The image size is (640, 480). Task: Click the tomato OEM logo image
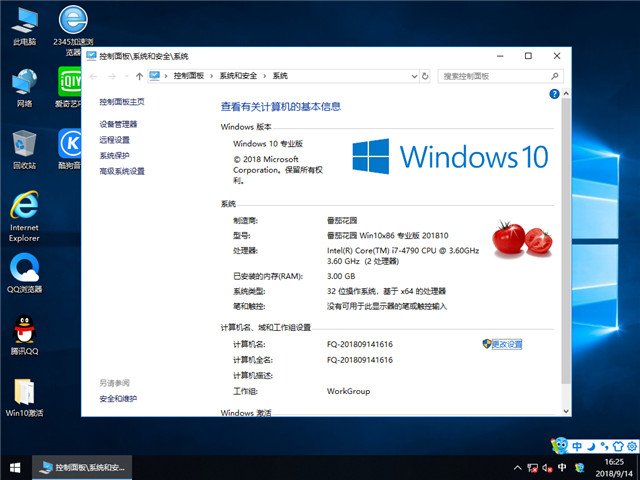[x=522, y=240]
